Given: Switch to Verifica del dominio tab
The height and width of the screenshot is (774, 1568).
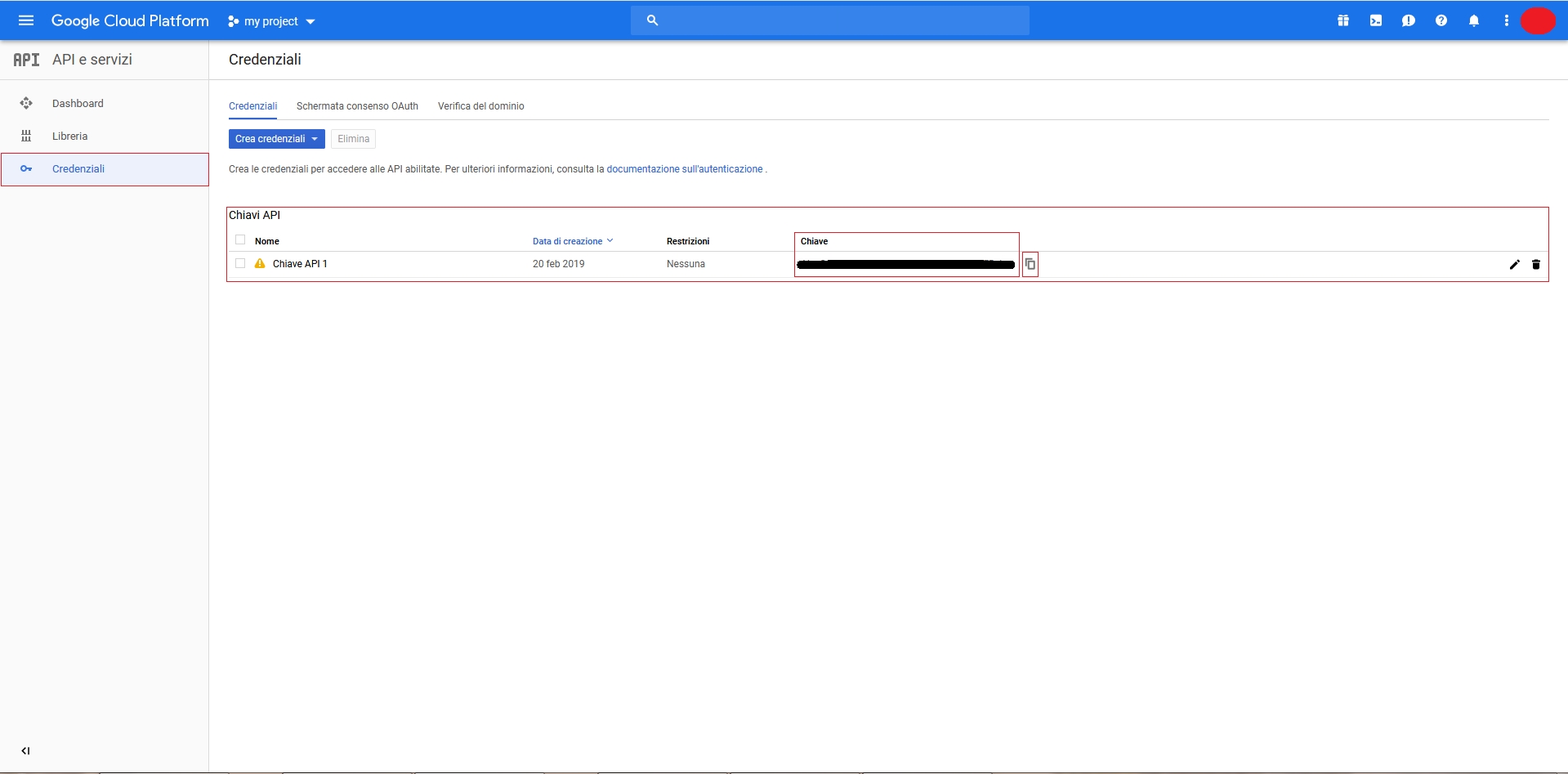Looking at the screenshot, I should coord(480,106).
